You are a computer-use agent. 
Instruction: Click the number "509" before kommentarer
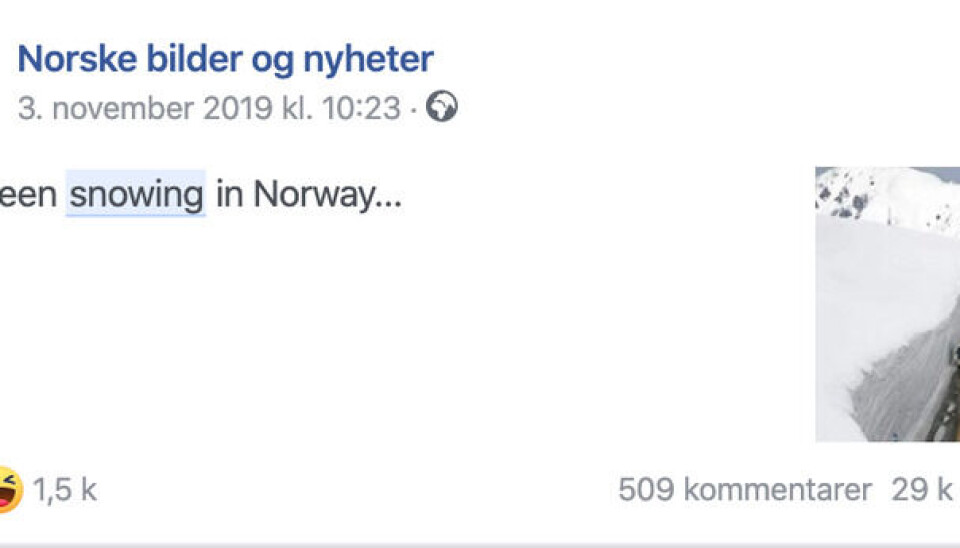(x=645, y=490)
